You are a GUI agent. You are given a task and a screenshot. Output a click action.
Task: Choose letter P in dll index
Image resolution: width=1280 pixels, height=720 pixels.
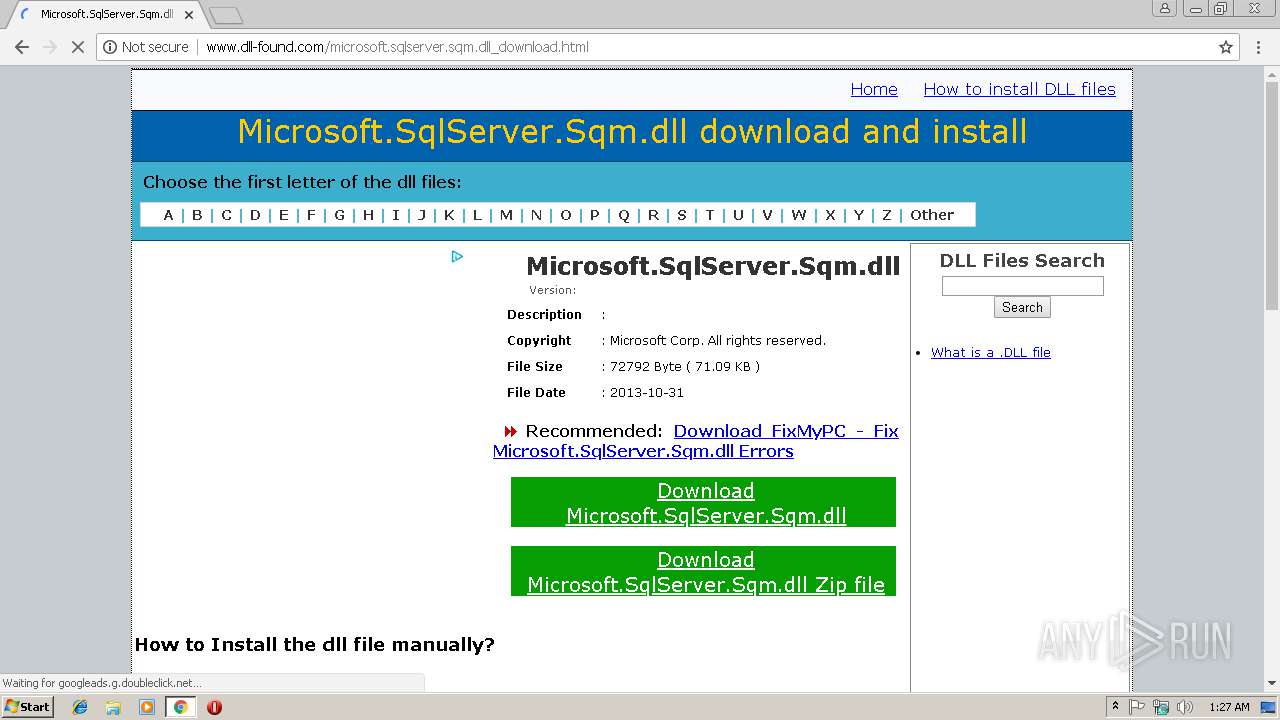pos(594,215)
